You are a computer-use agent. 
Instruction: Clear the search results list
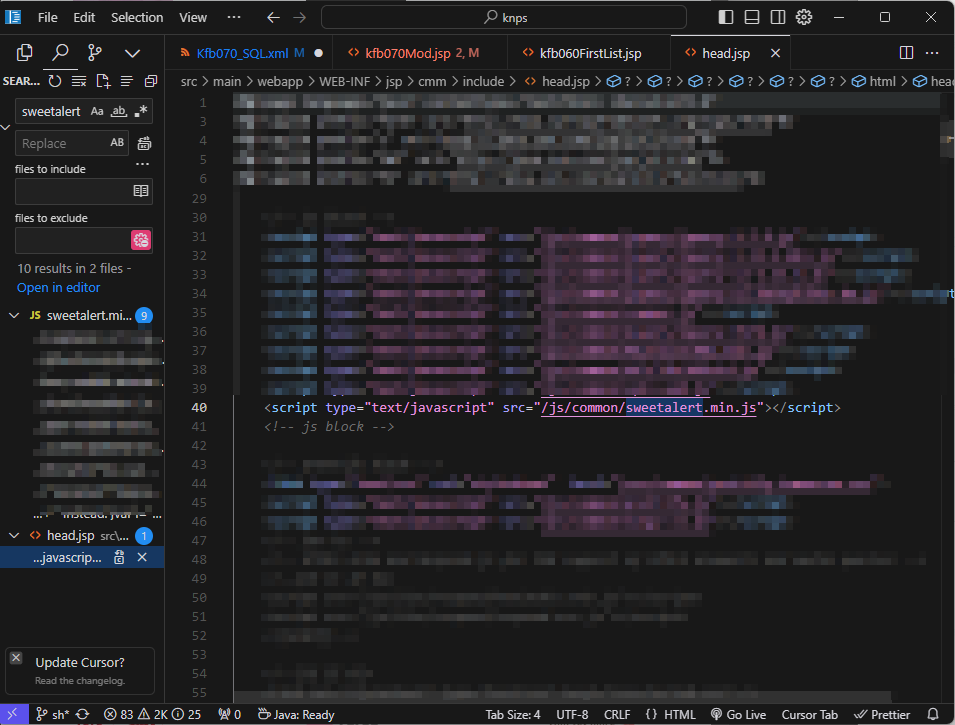79,81
